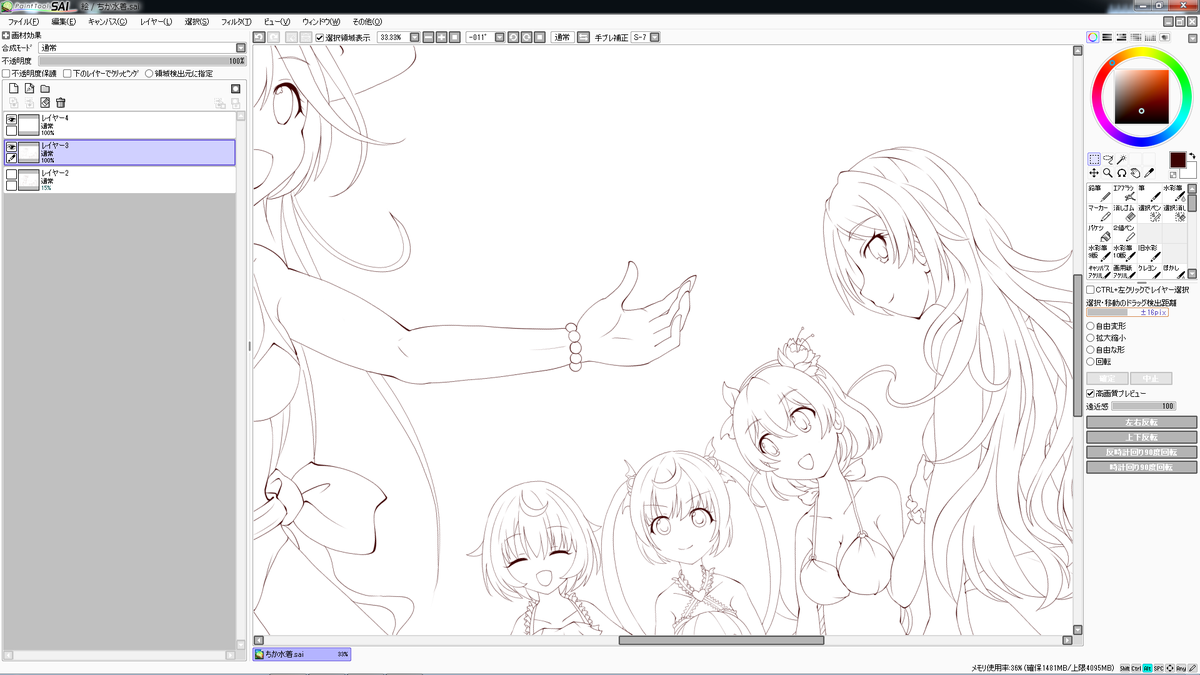This screenshot has height=675, width=1200.
Task: Select 回転 radio option
Action: 1091,362
